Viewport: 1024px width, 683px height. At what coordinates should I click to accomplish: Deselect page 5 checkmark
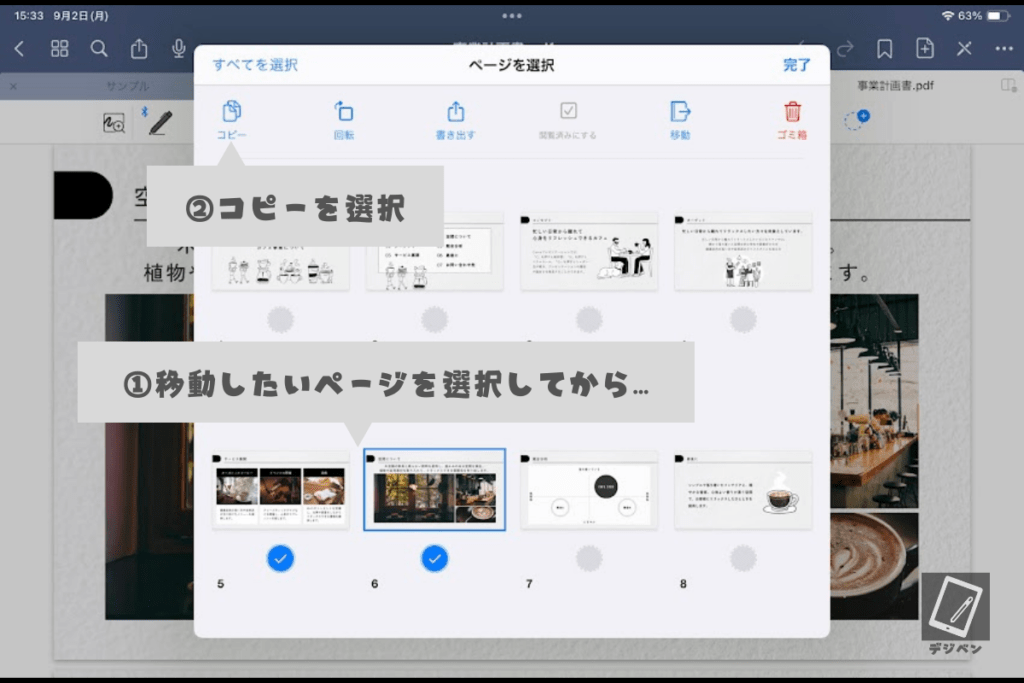[281, 558]
